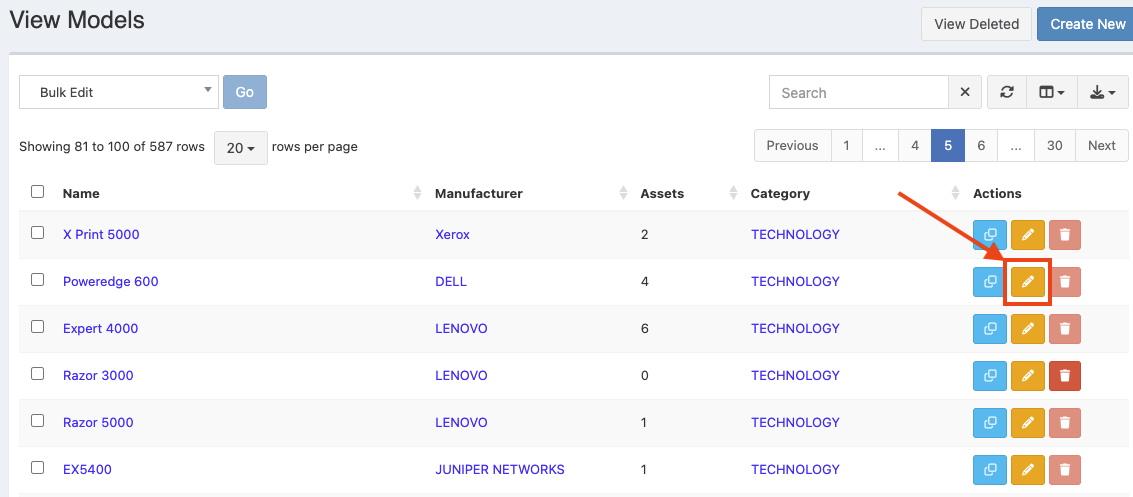
Task: Tick the checkbox for Poweredge 600
Action: pos(38,280)
